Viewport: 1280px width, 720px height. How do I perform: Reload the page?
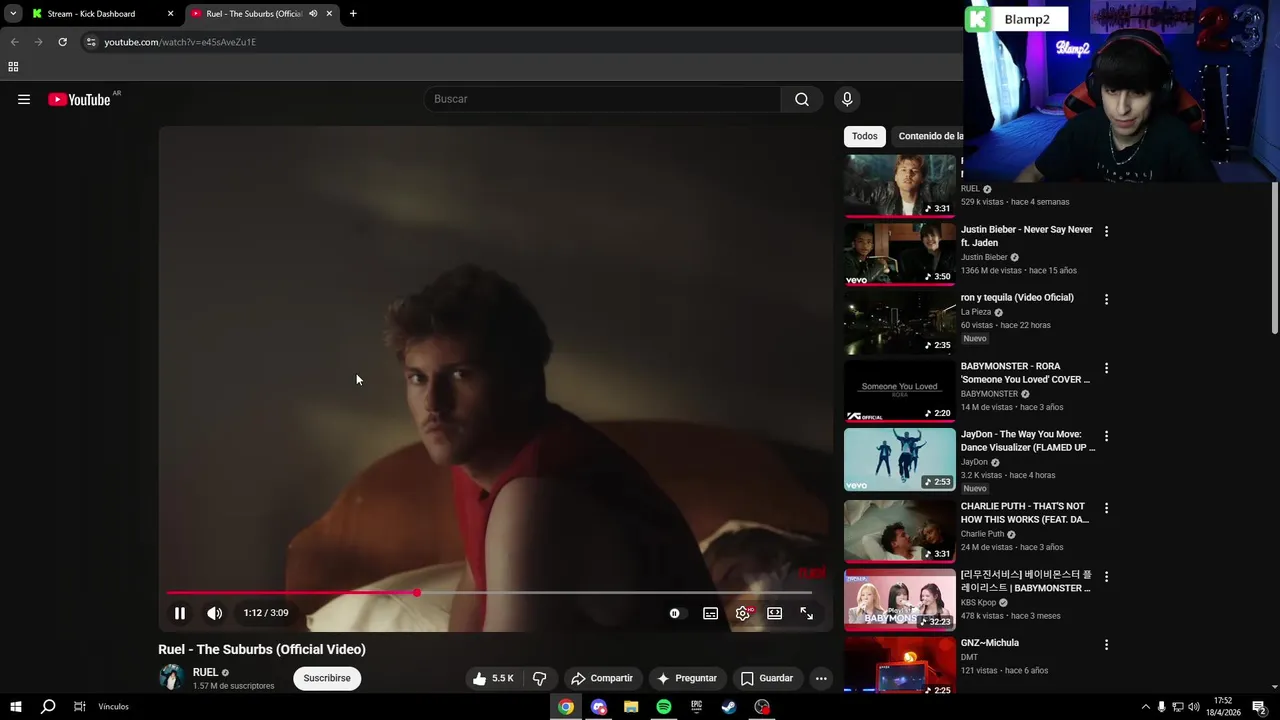[62, 42]
